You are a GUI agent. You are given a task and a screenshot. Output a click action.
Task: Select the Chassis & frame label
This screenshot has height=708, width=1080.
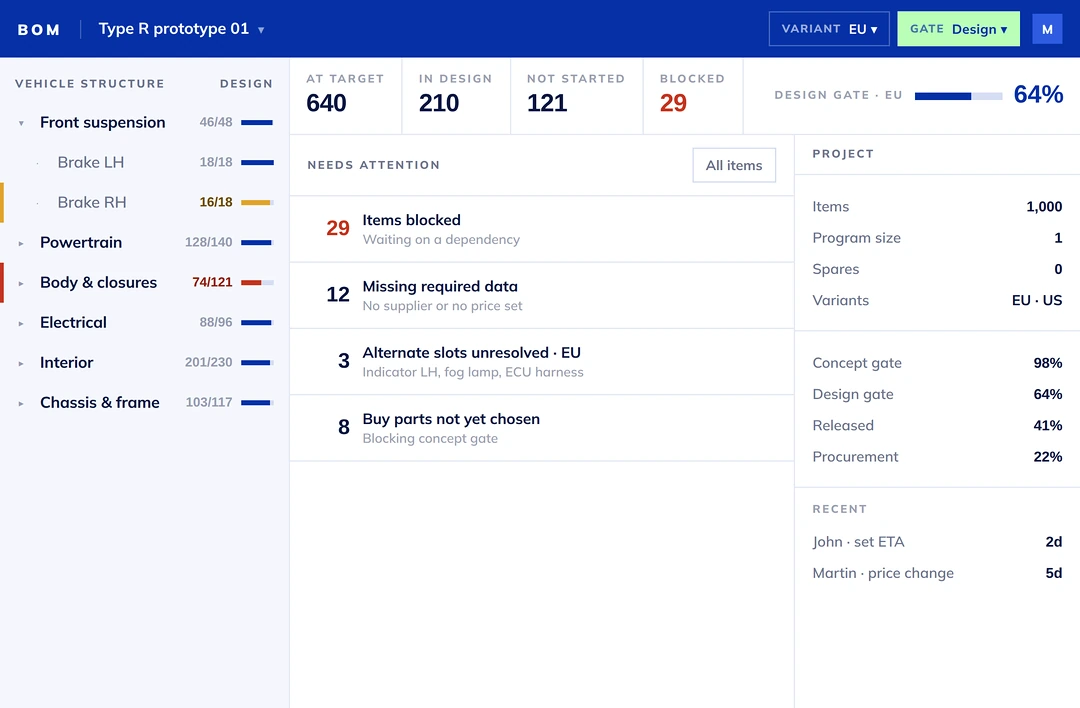(x=100, y=402)
